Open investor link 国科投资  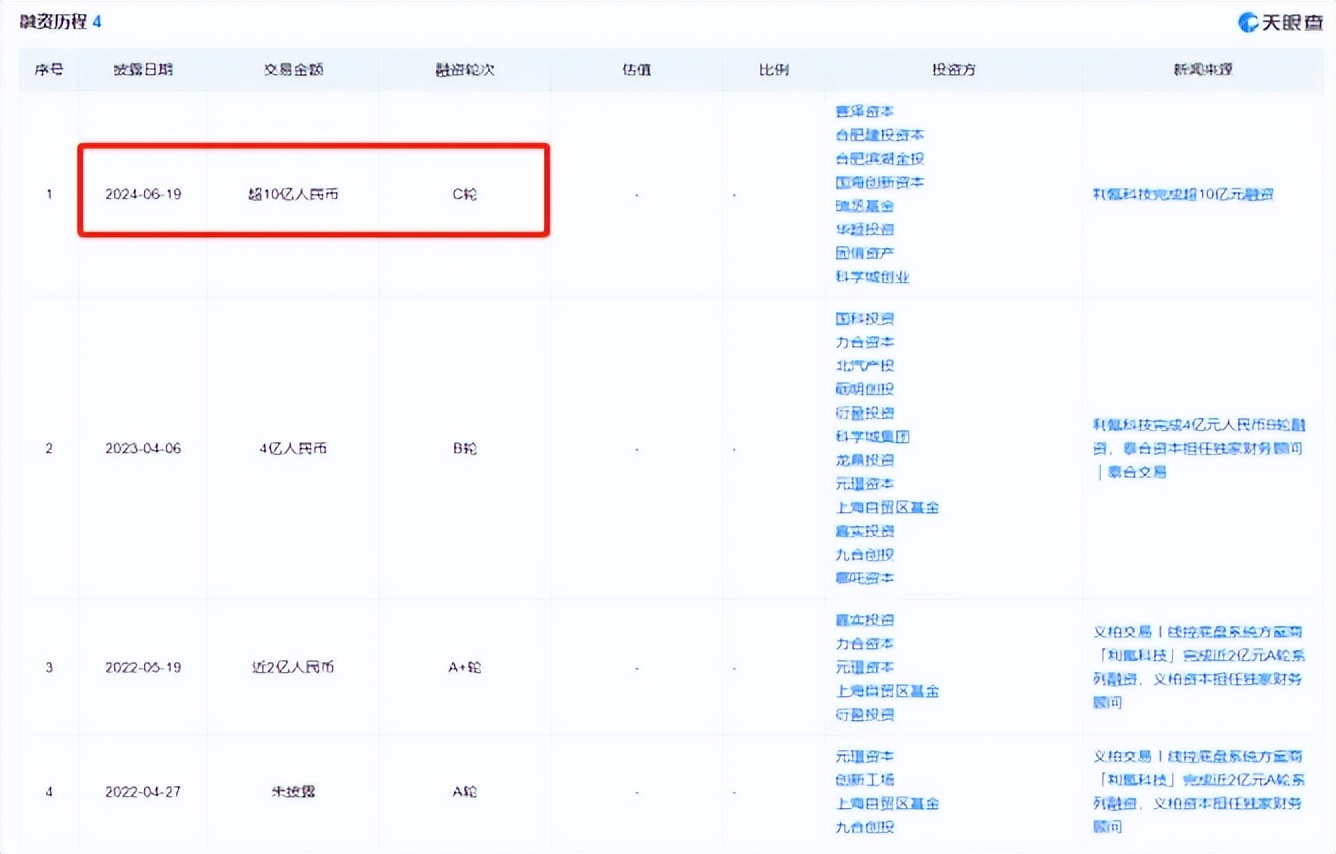[x=865, y=319]
